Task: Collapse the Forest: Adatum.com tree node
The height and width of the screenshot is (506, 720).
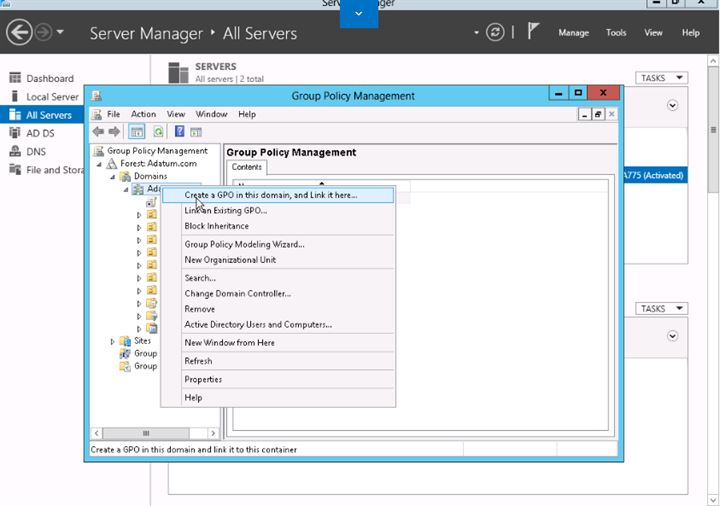Action: 100,164
